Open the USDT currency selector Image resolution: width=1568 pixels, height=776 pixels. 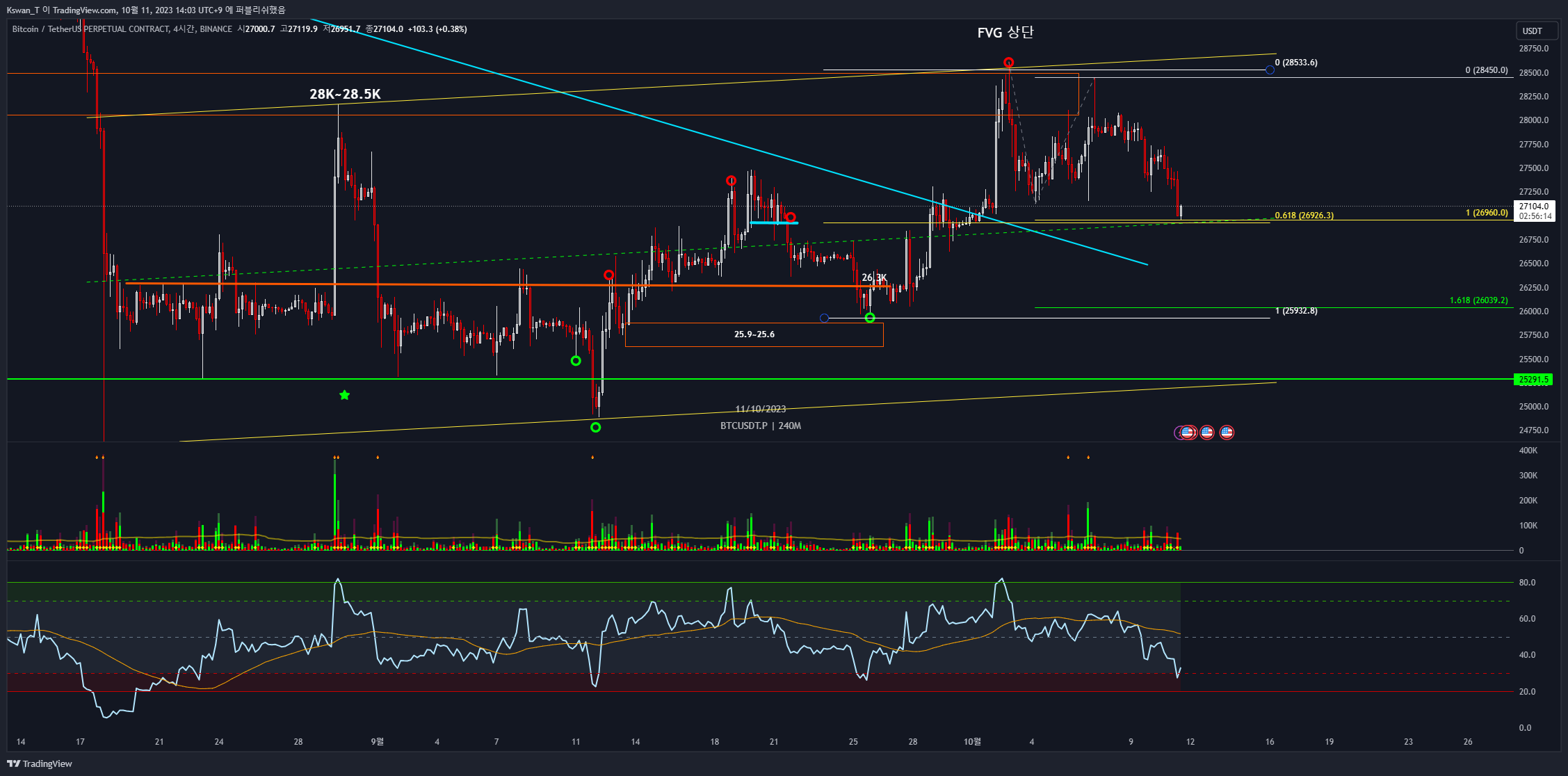(1536, 31)
